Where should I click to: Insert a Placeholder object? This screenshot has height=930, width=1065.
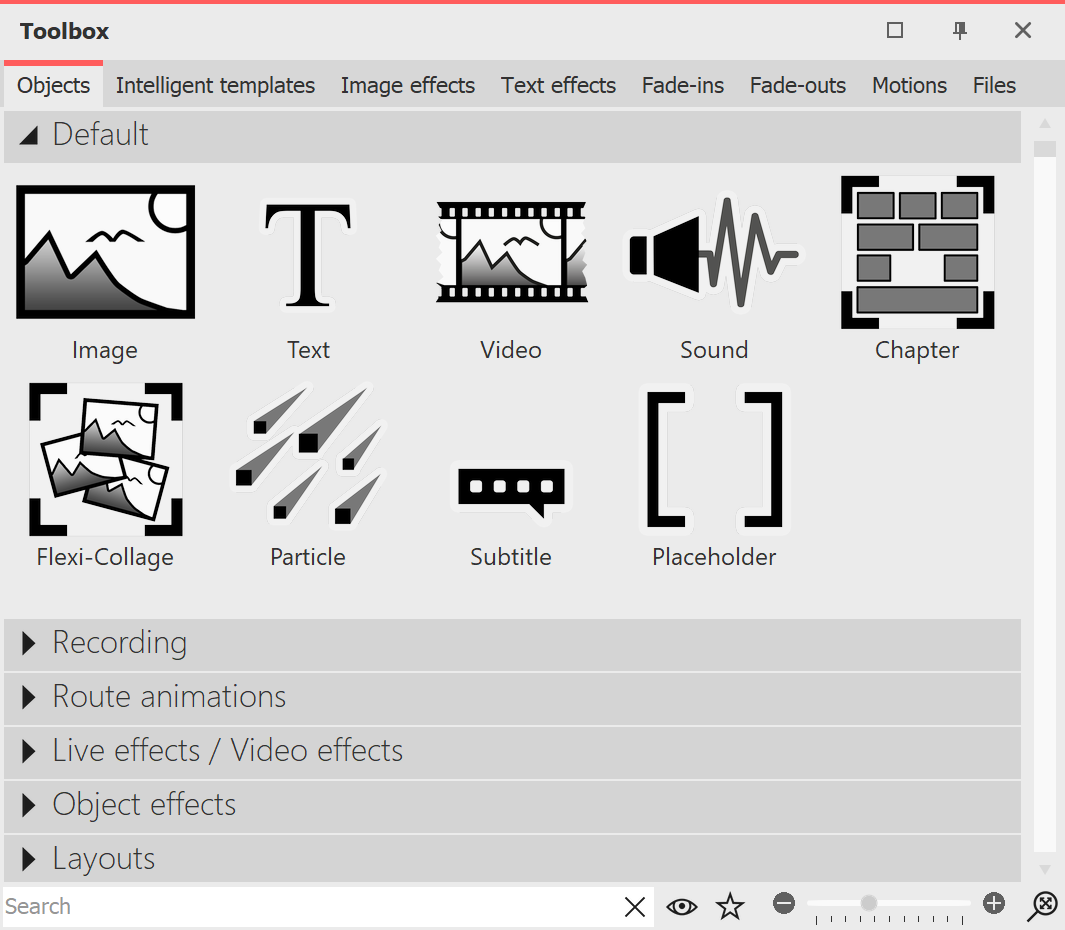click(714, 459)
